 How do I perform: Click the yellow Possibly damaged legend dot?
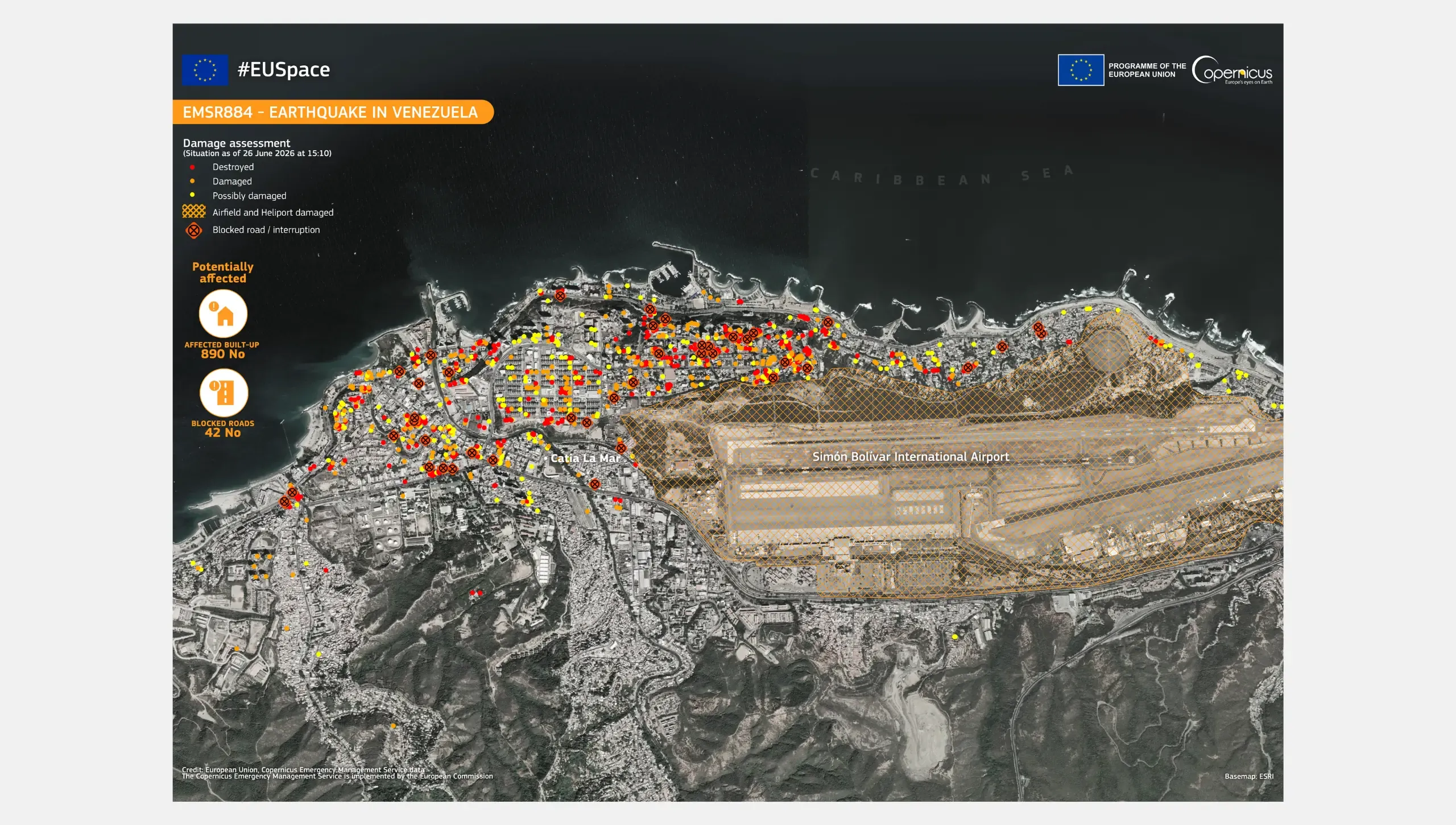pyautogui.click(x=192, y=195)
